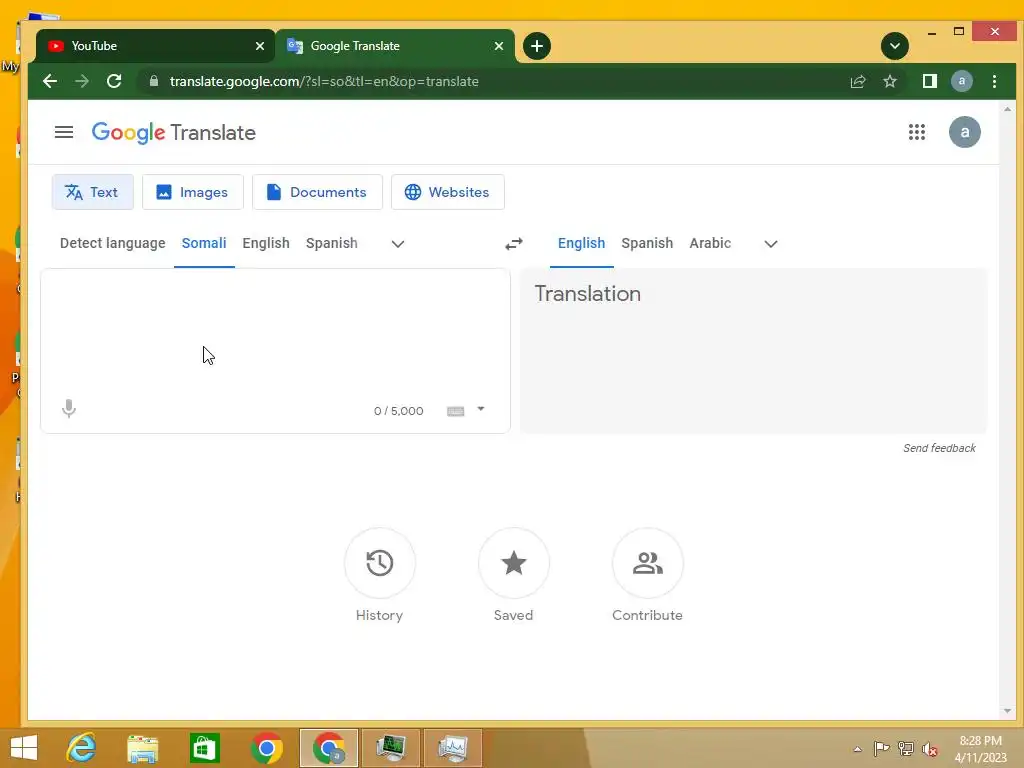Open the tab search dropdown
The height and width of the screenshot is (768, 1024).
point(895,46)
